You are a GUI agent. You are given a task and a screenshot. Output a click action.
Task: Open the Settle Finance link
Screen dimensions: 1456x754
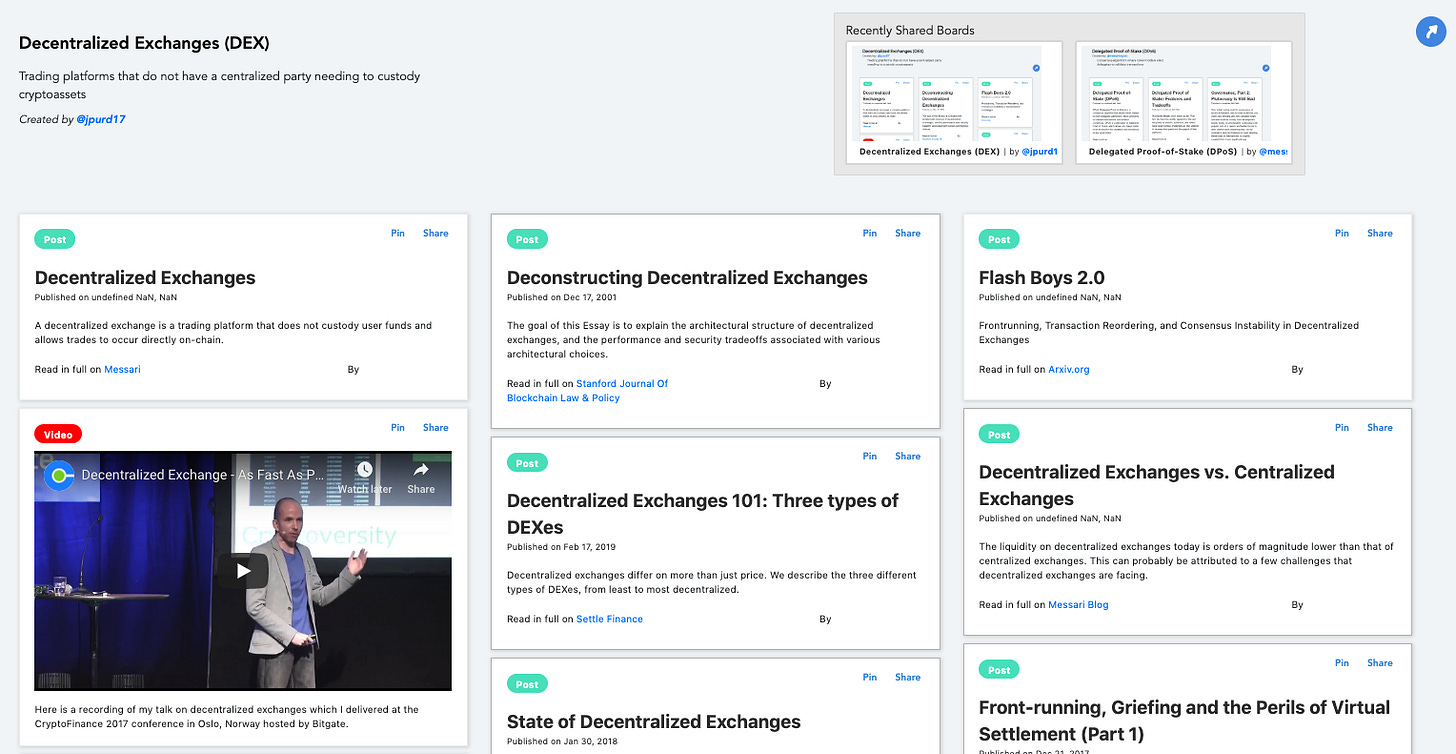coord(609,619)
